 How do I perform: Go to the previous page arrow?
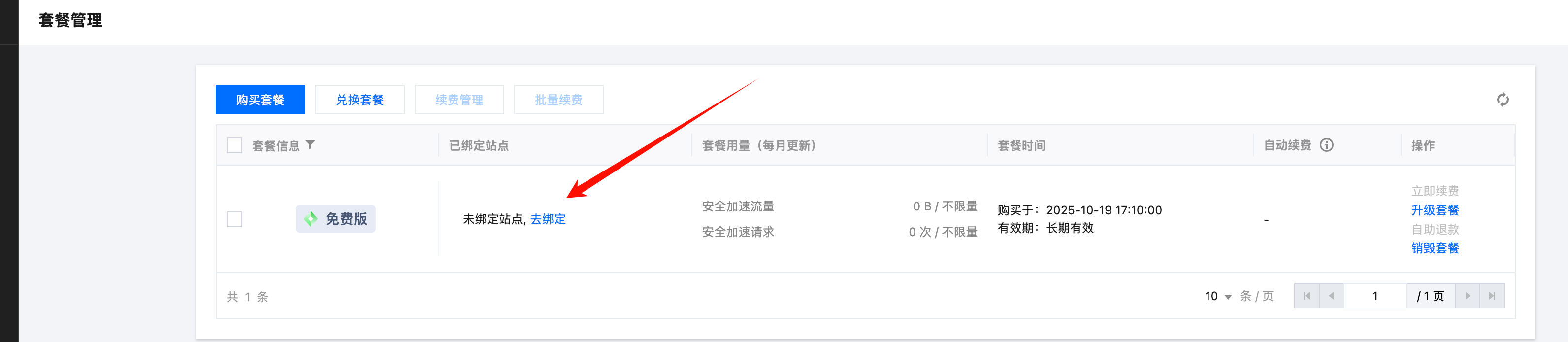pos(1331,296)
